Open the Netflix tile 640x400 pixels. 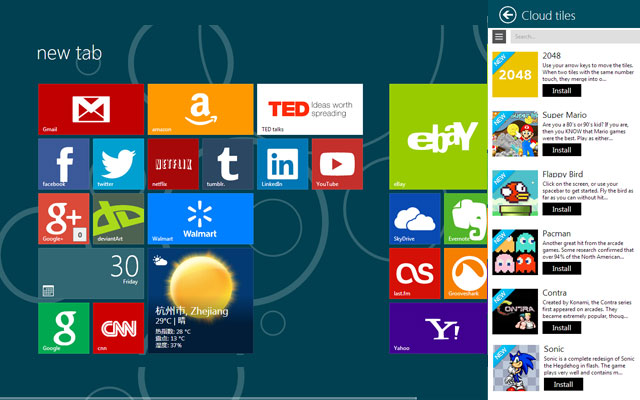click(x=173, y=164)
